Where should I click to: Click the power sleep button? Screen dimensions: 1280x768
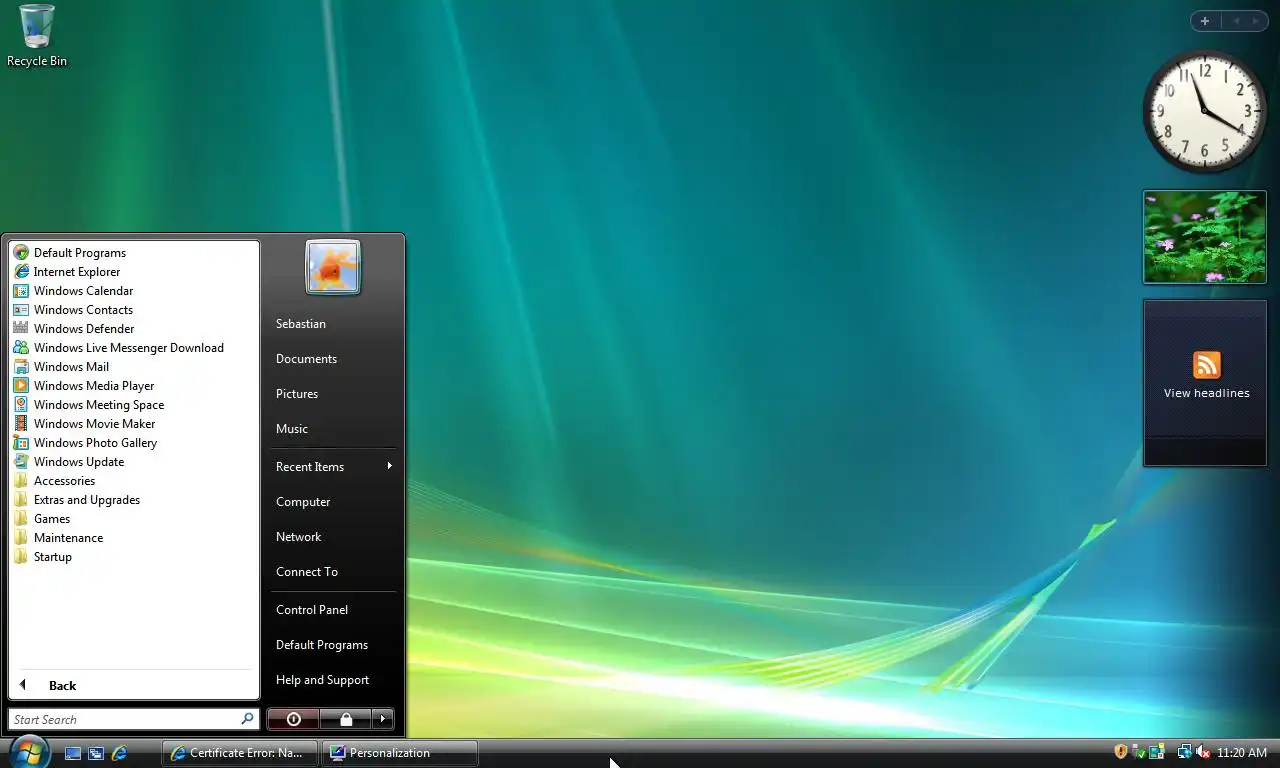293,719
